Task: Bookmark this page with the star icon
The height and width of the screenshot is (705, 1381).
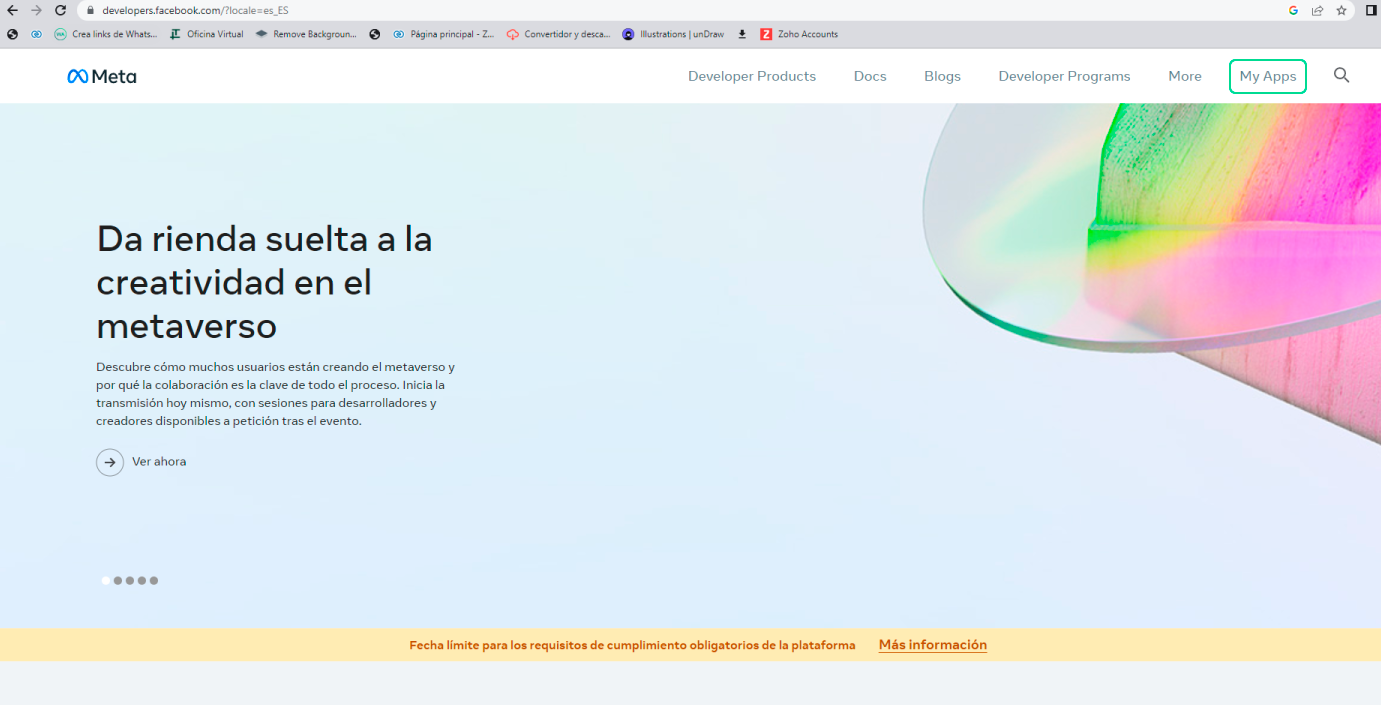Action: point(1342,12)
